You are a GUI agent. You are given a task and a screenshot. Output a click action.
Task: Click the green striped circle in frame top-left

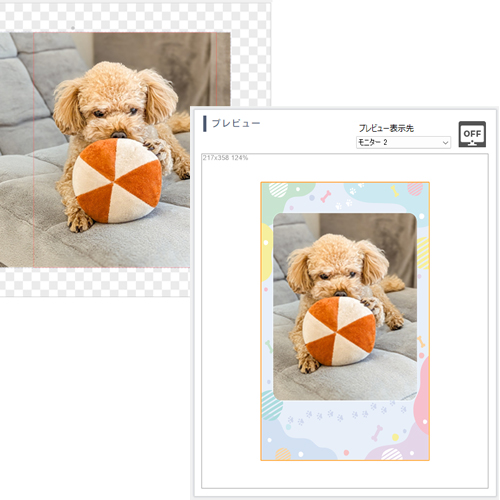point(278,190)
